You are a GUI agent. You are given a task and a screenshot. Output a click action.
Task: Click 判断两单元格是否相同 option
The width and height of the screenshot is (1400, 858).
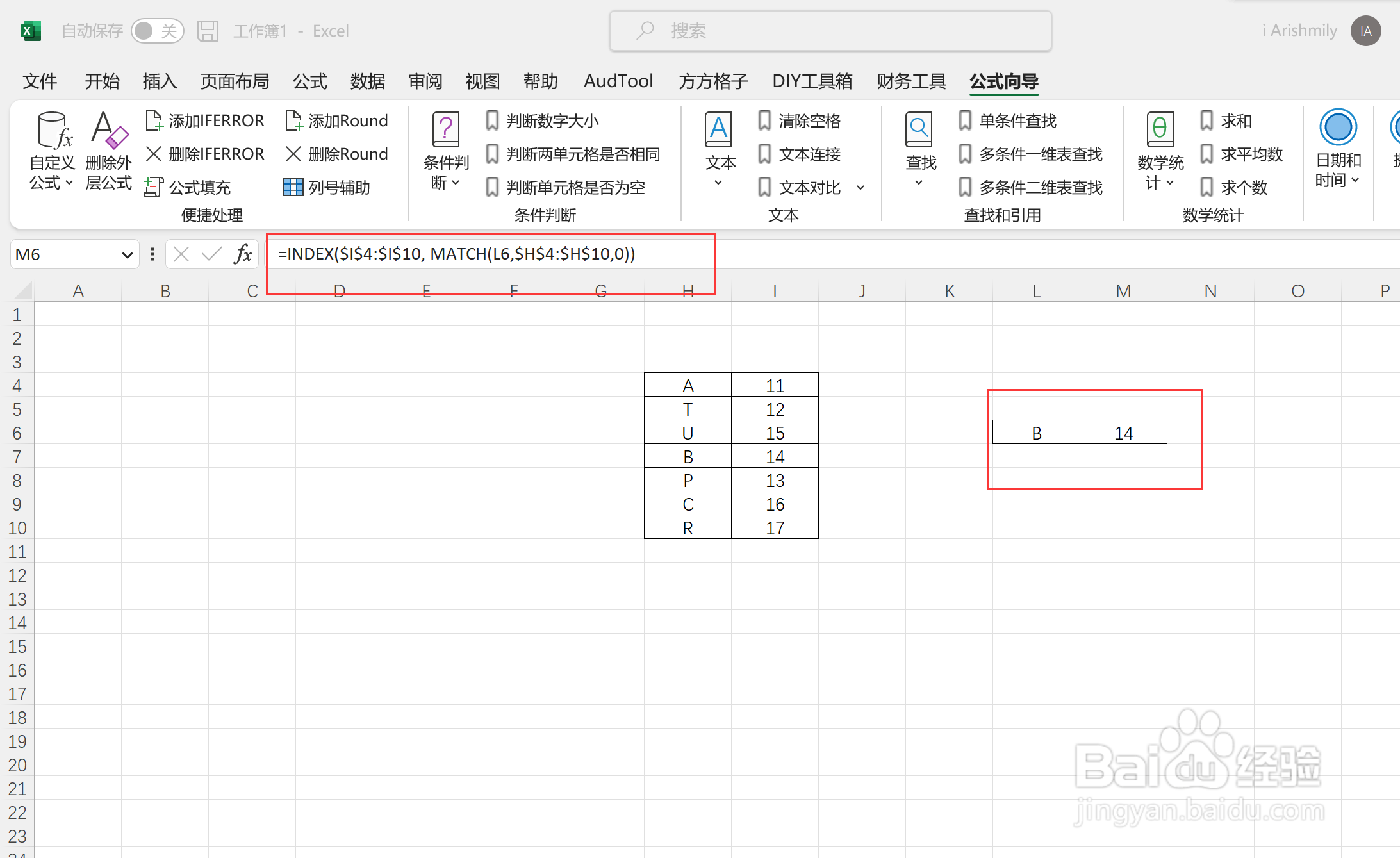tap(573, 154)
